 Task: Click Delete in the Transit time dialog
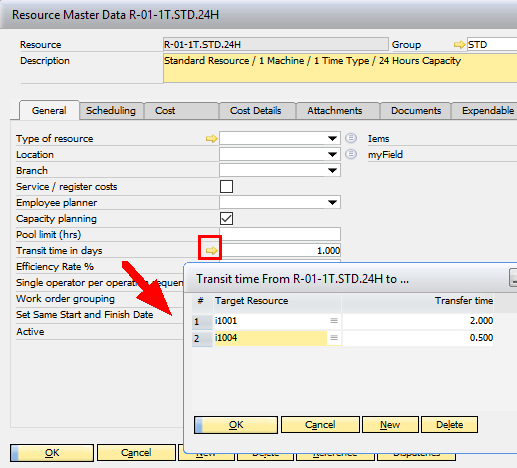click(x=449, y=425)
